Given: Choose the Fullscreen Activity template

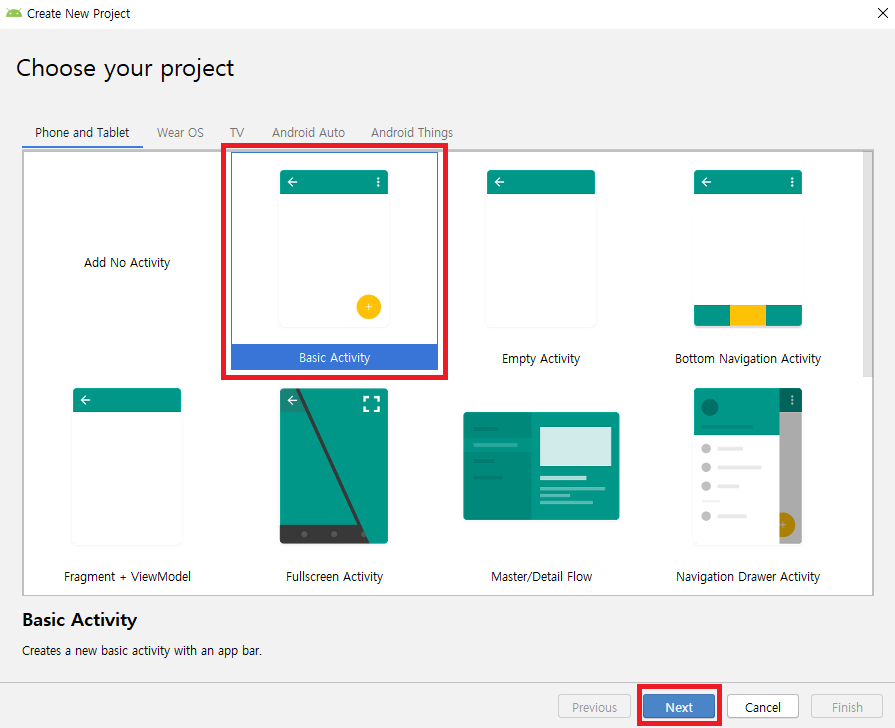Looking at the screenshot, I should coord(334,466).
